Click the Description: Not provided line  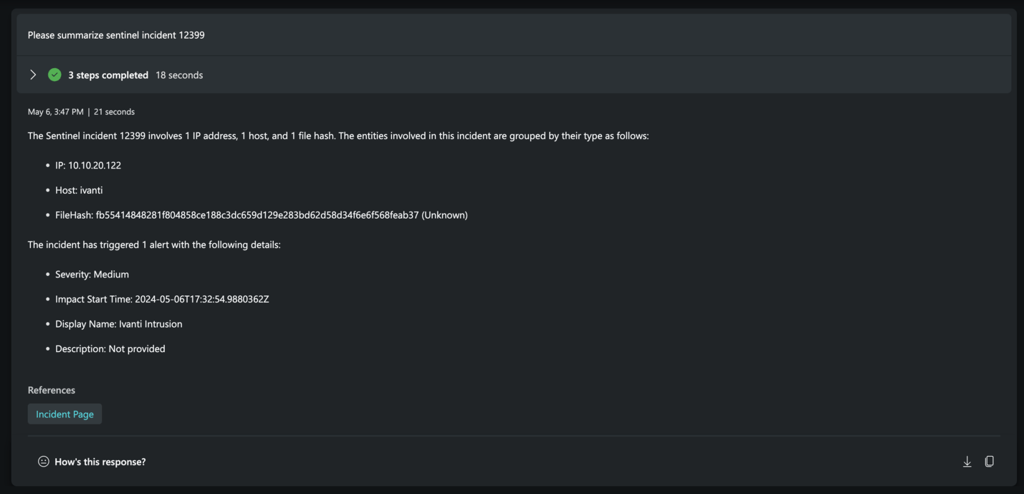pos(110,349)
